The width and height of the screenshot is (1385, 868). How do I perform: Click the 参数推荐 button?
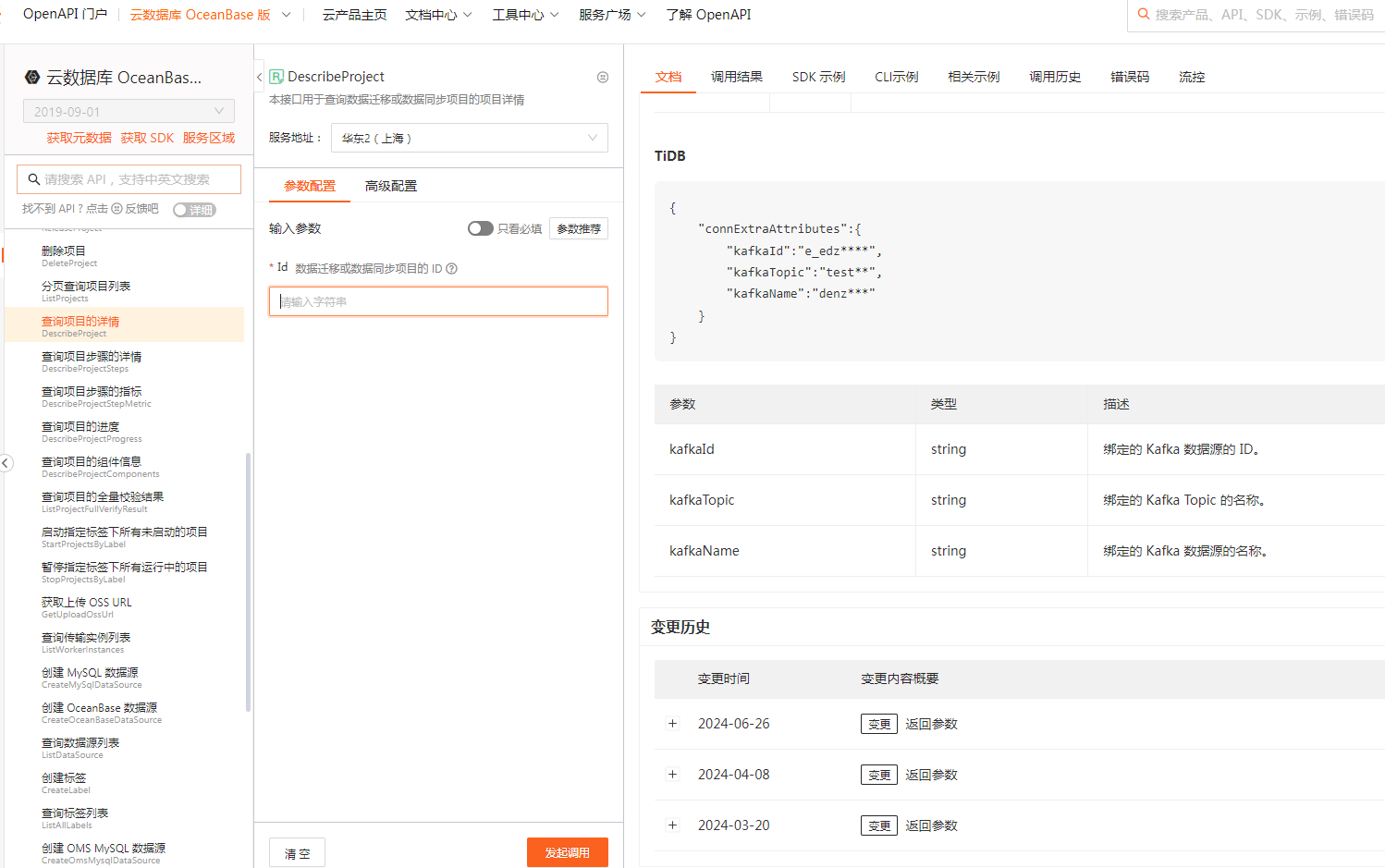coord(579,228)
